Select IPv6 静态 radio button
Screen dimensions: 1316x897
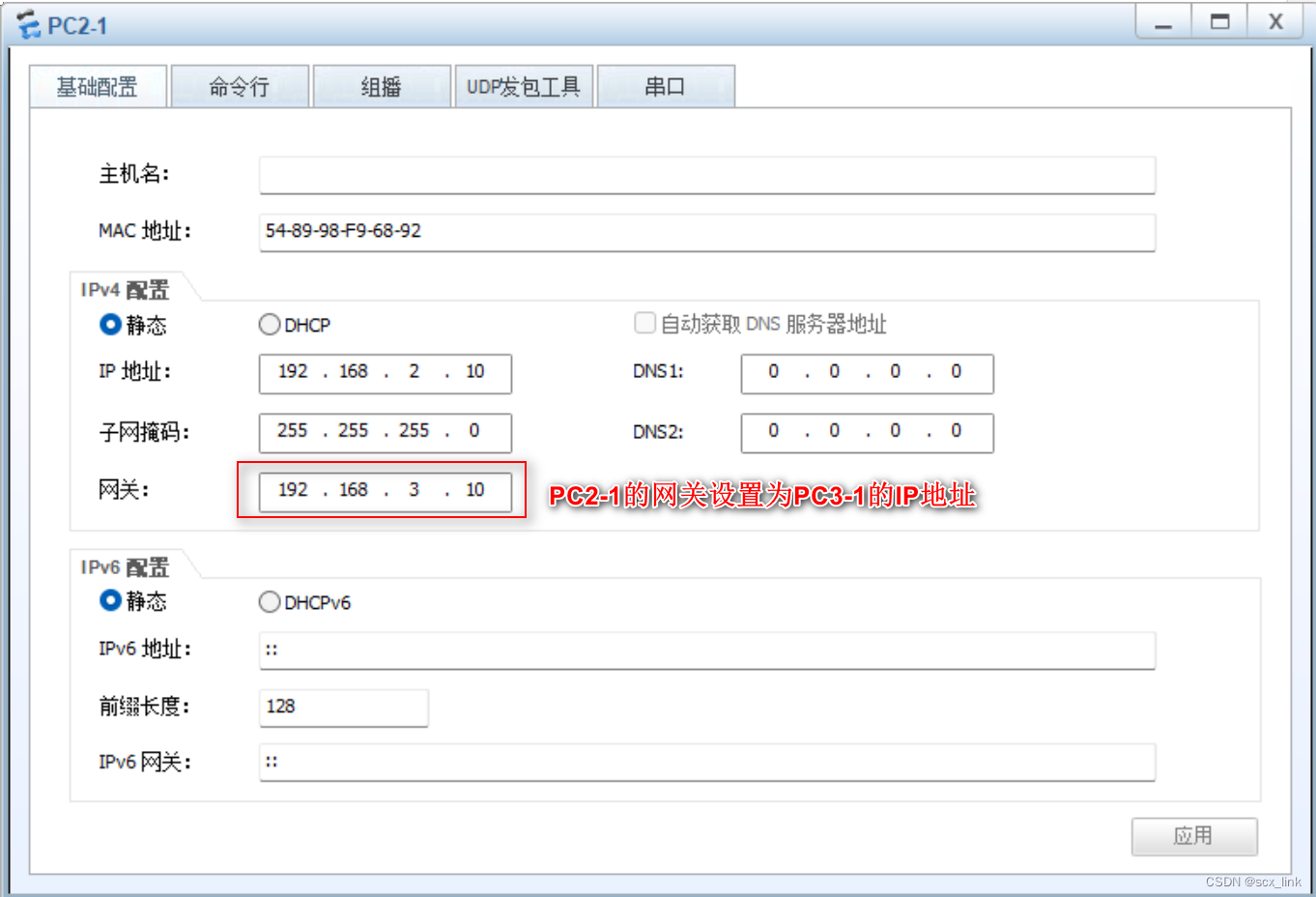(110, 601)
